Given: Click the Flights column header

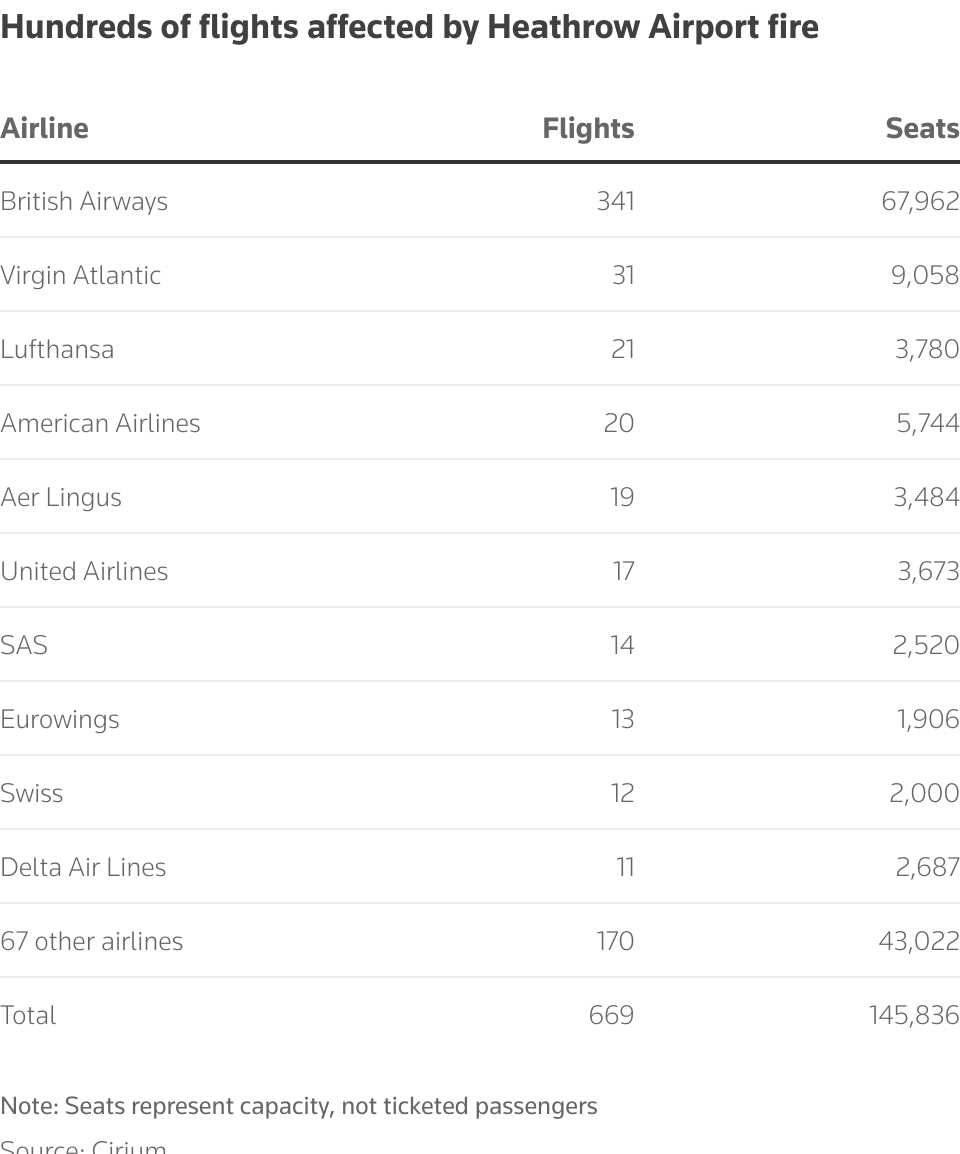Looking at the screenshot, I should [588, 128].
